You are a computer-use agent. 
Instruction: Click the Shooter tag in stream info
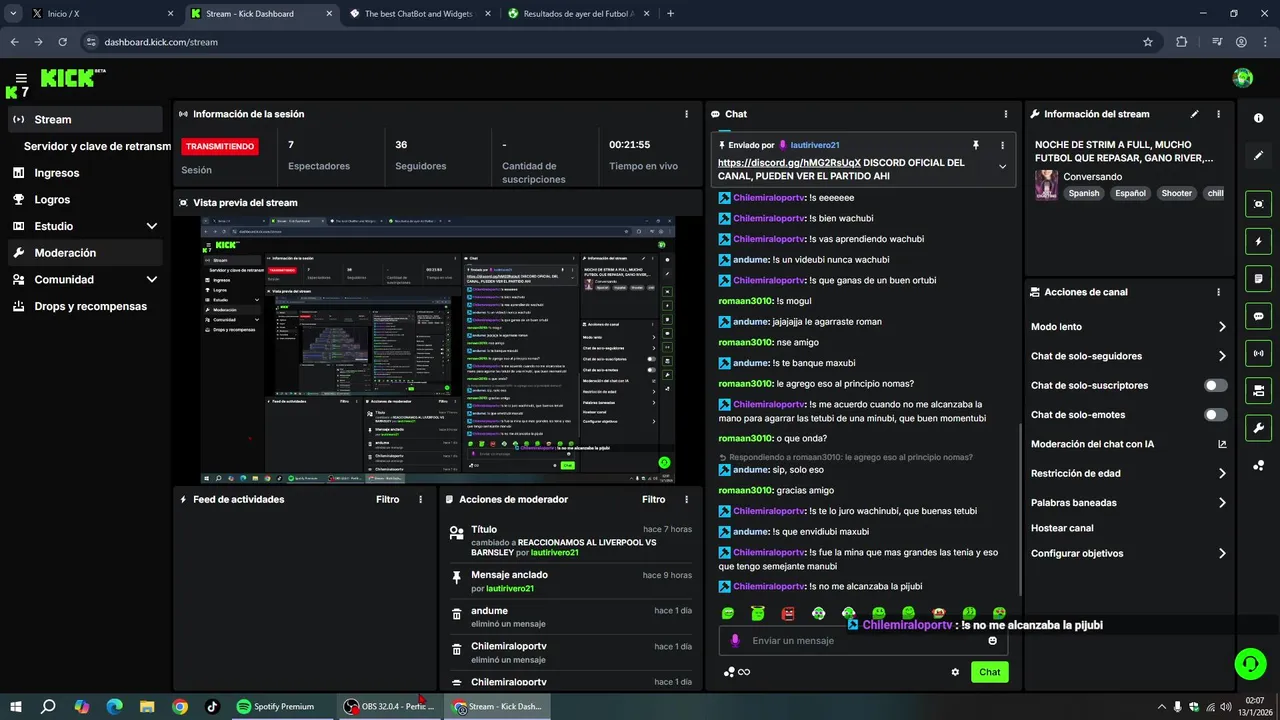click(x=1176, y=193)
